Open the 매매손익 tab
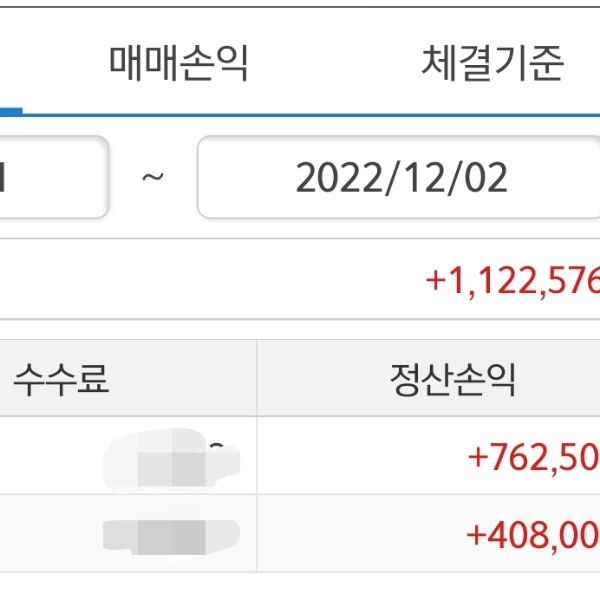Viewport: 600px width, 600px height. click(178, 64)
